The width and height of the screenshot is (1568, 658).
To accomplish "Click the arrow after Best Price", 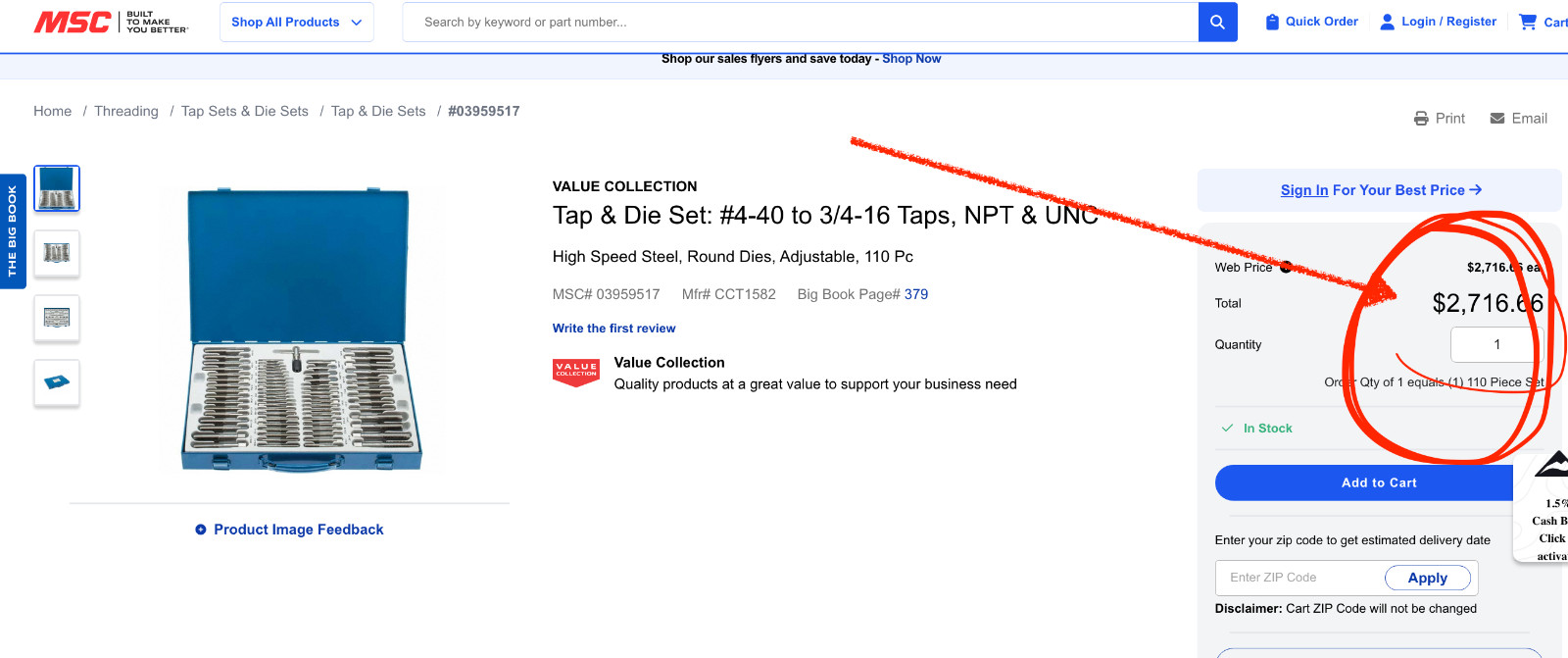I will coord(1476,190).
